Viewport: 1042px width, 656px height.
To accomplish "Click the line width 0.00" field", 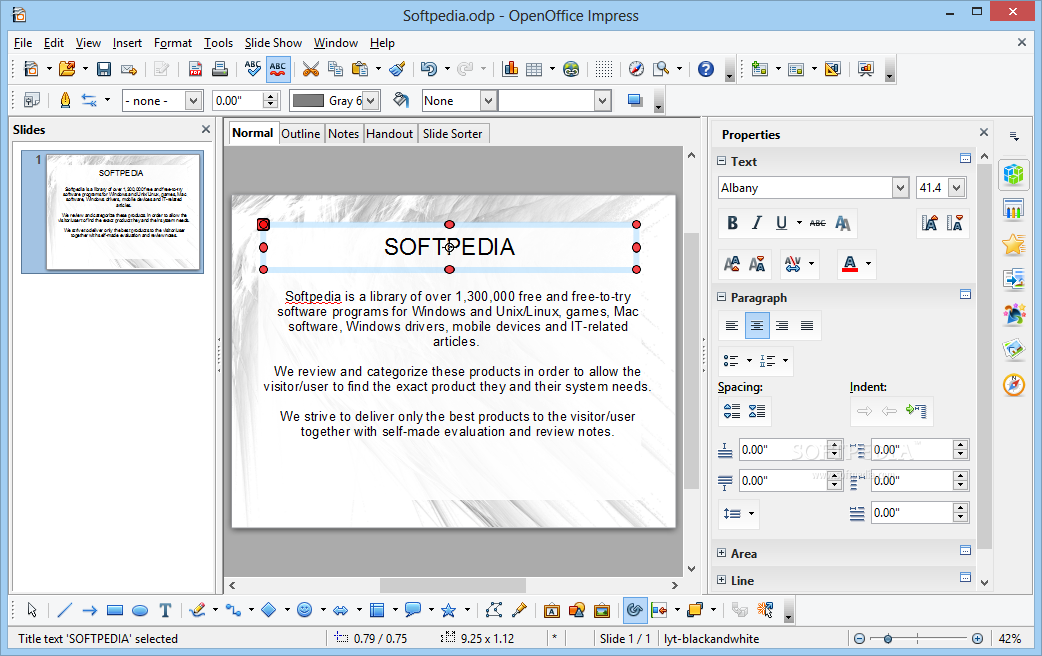I will pyautogui.click(x=238, y=101).
